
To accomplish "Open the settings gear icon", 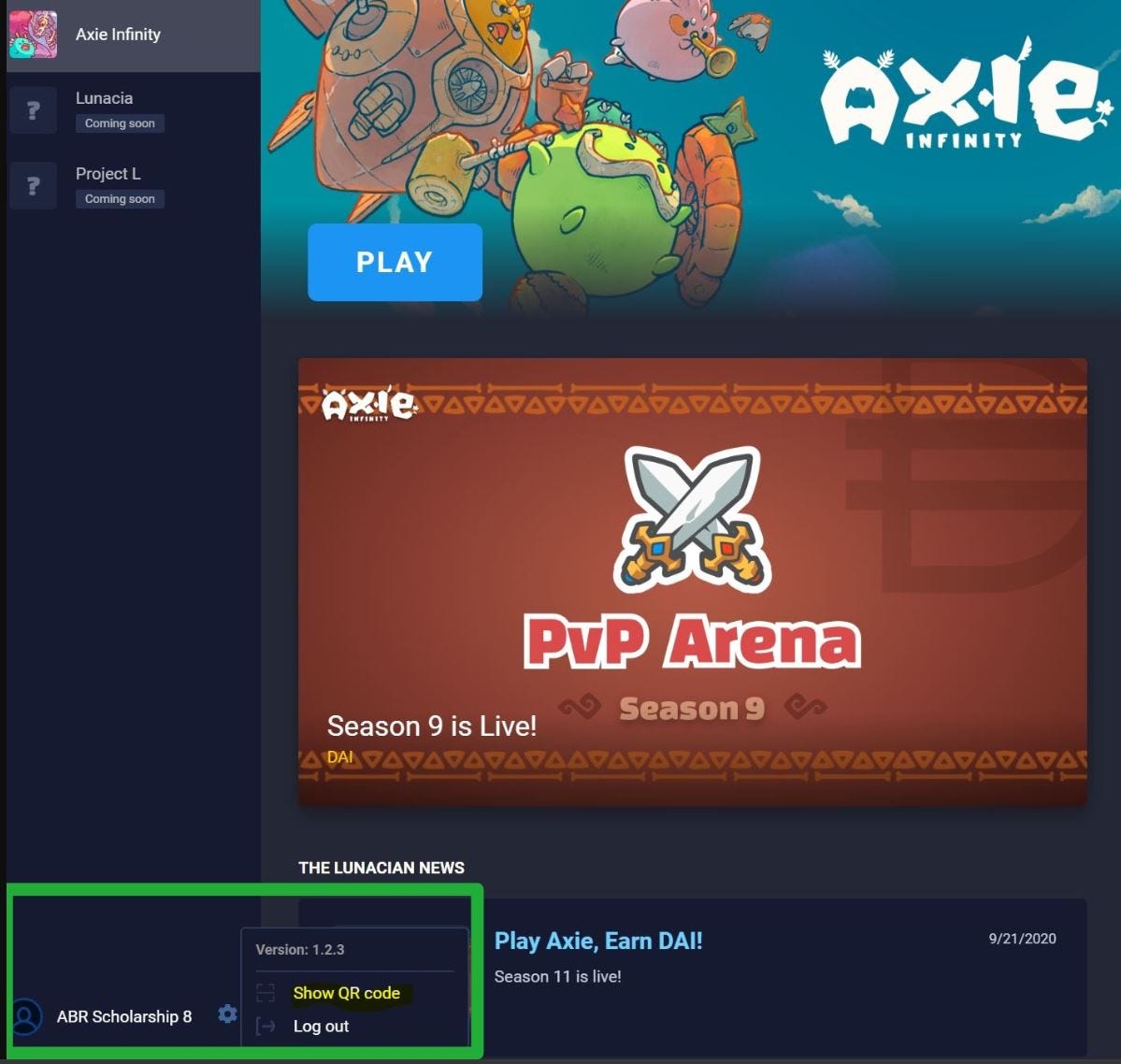I will point(227,1014).
